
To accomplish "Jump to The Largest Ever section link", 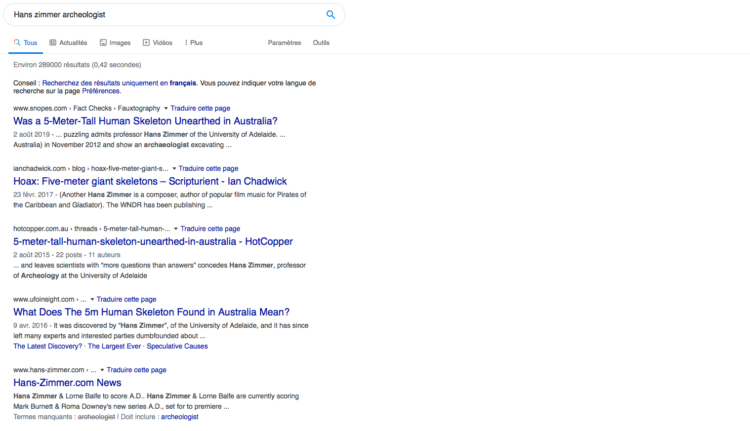I will click(x=114, y=346).
